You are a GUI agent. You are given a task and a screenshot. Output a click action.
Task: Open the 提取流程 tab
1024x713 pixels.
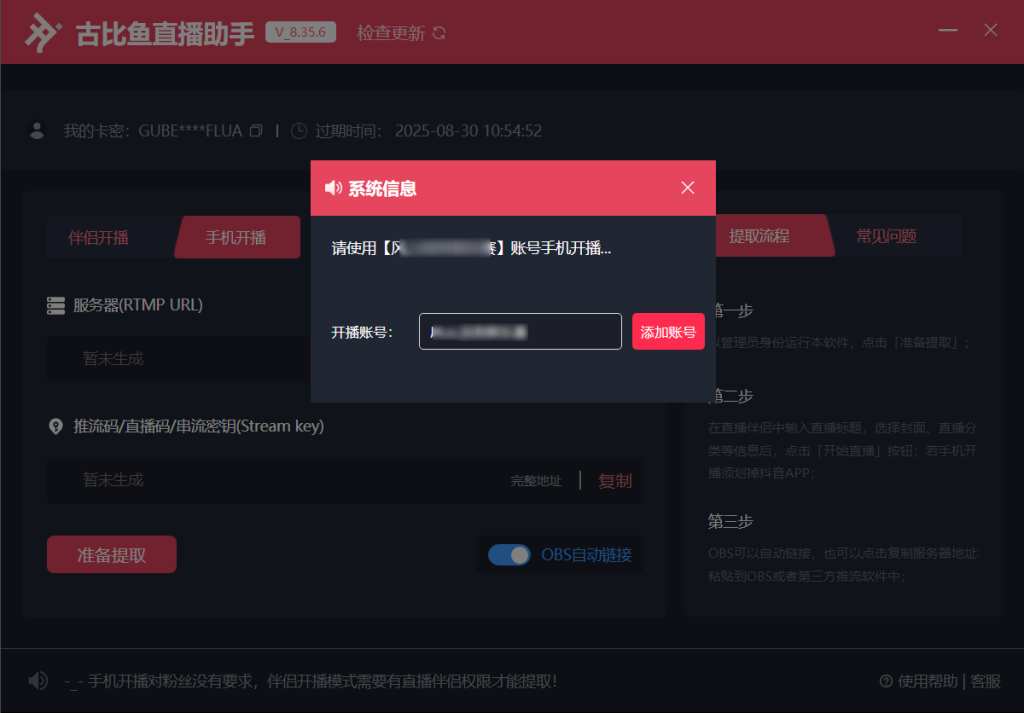click(759, 236)
